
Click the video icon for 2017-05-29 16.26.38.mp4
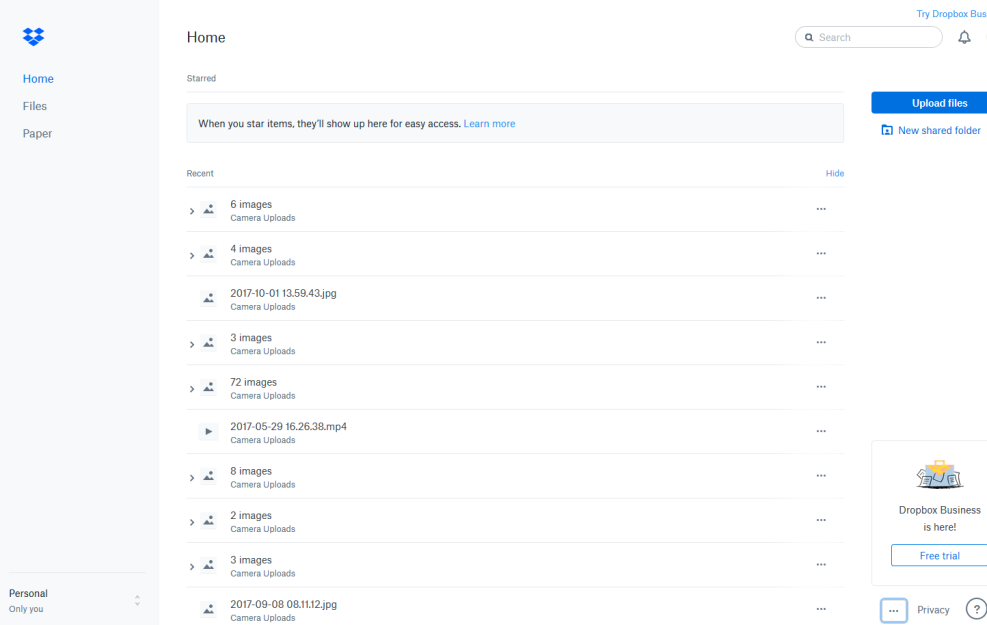208,432
